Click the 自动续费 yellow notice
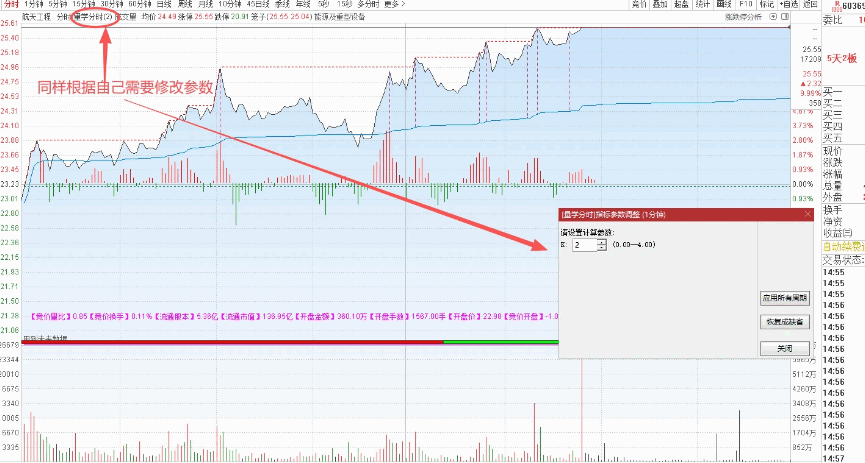 pos(843,247)
